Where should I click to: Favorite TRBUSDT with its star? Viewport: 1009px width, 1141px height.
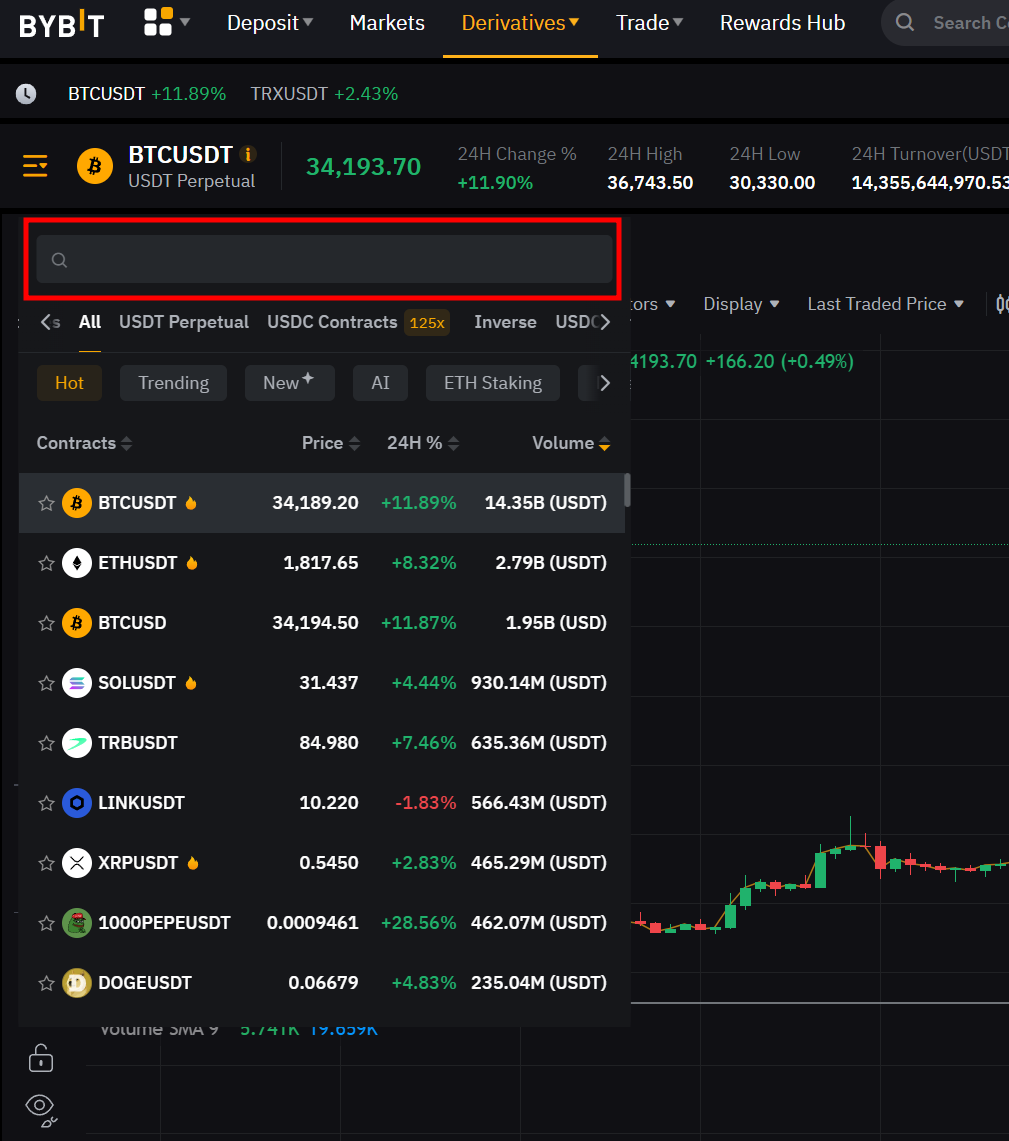pyautogui.click(x=47, y=743)
